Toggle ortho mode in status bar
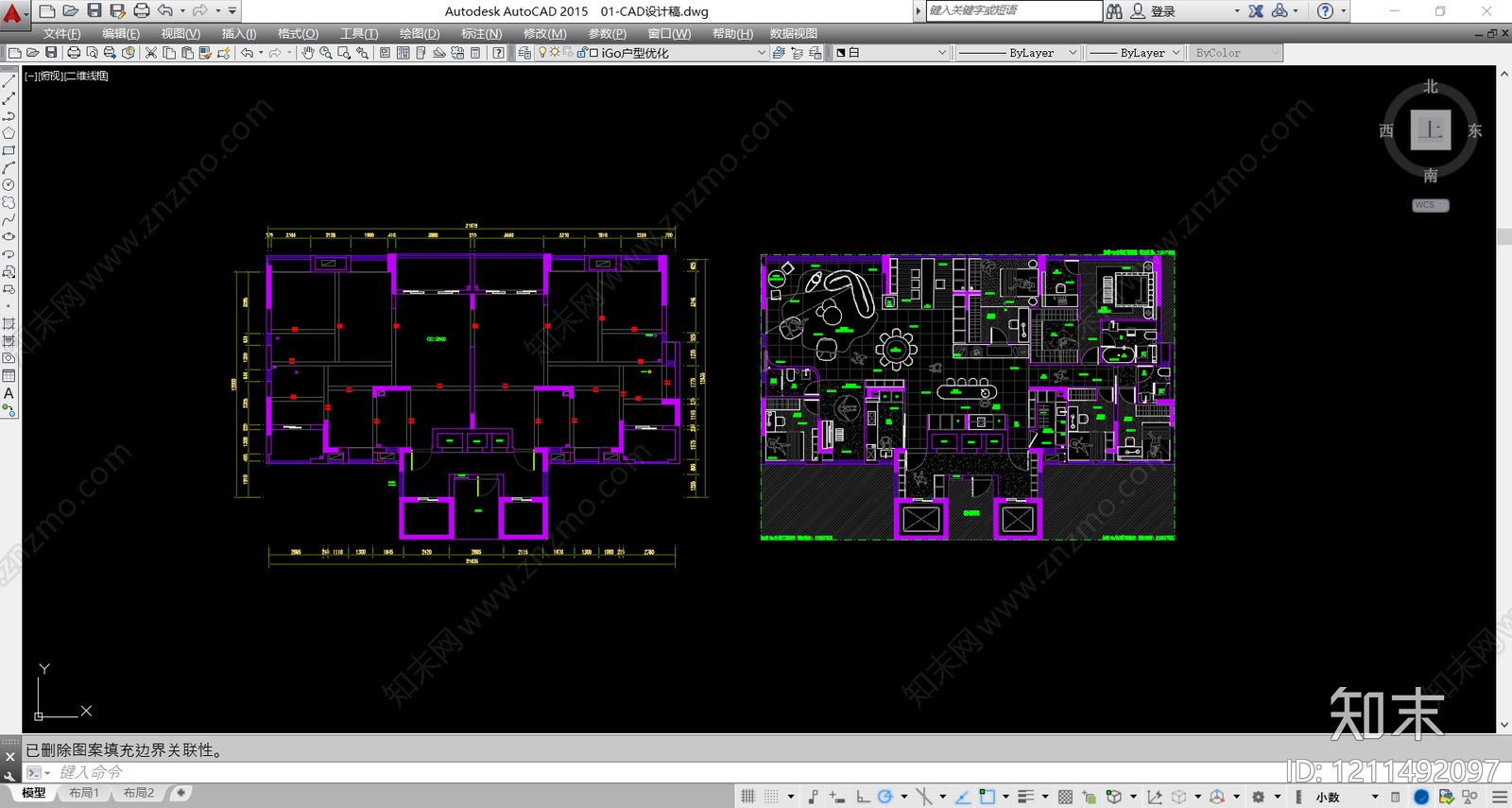The image size is (1512, 808). tap(862, 797)
